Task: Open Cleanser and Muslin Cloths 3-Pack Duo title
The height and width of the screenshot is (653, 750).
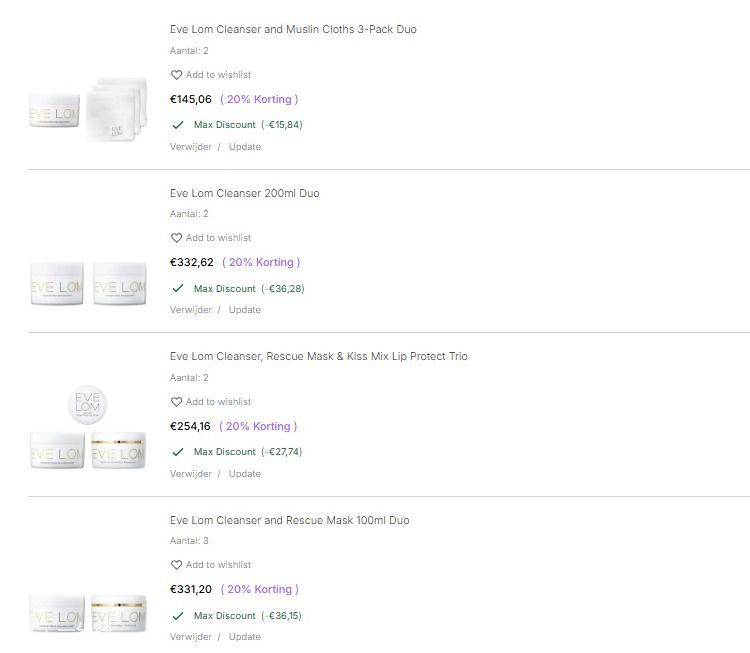Action: pyautogui.click(x=293, y=30)
